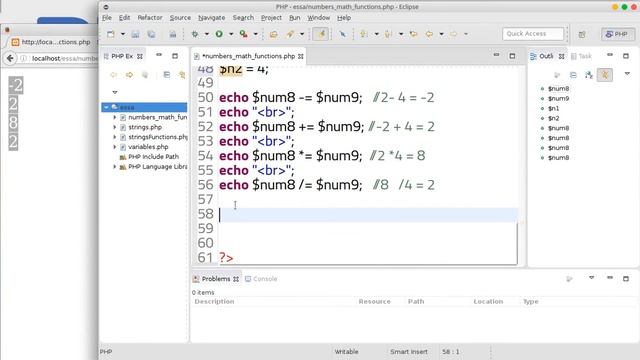
Task: Click the PHP Explorer Forward arrow icon
Action: 129,75
